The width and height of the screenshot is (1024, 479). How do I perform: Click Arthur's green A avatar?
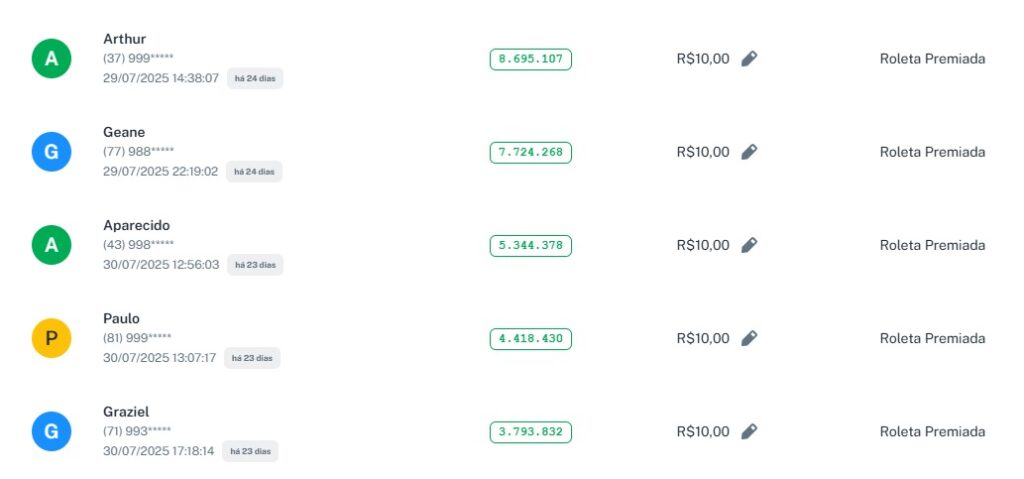point(51,59)
